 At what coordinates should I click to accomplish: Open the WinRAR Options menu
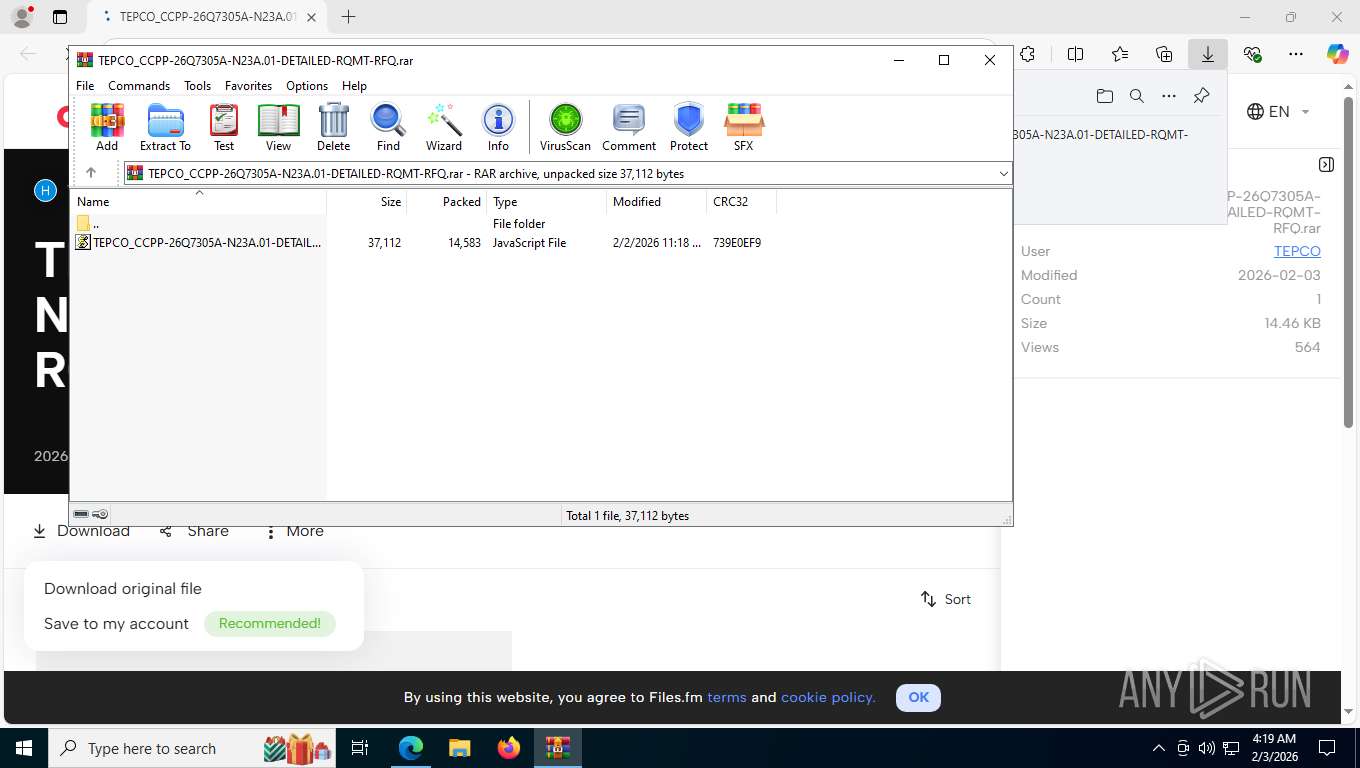click(307, 86)
